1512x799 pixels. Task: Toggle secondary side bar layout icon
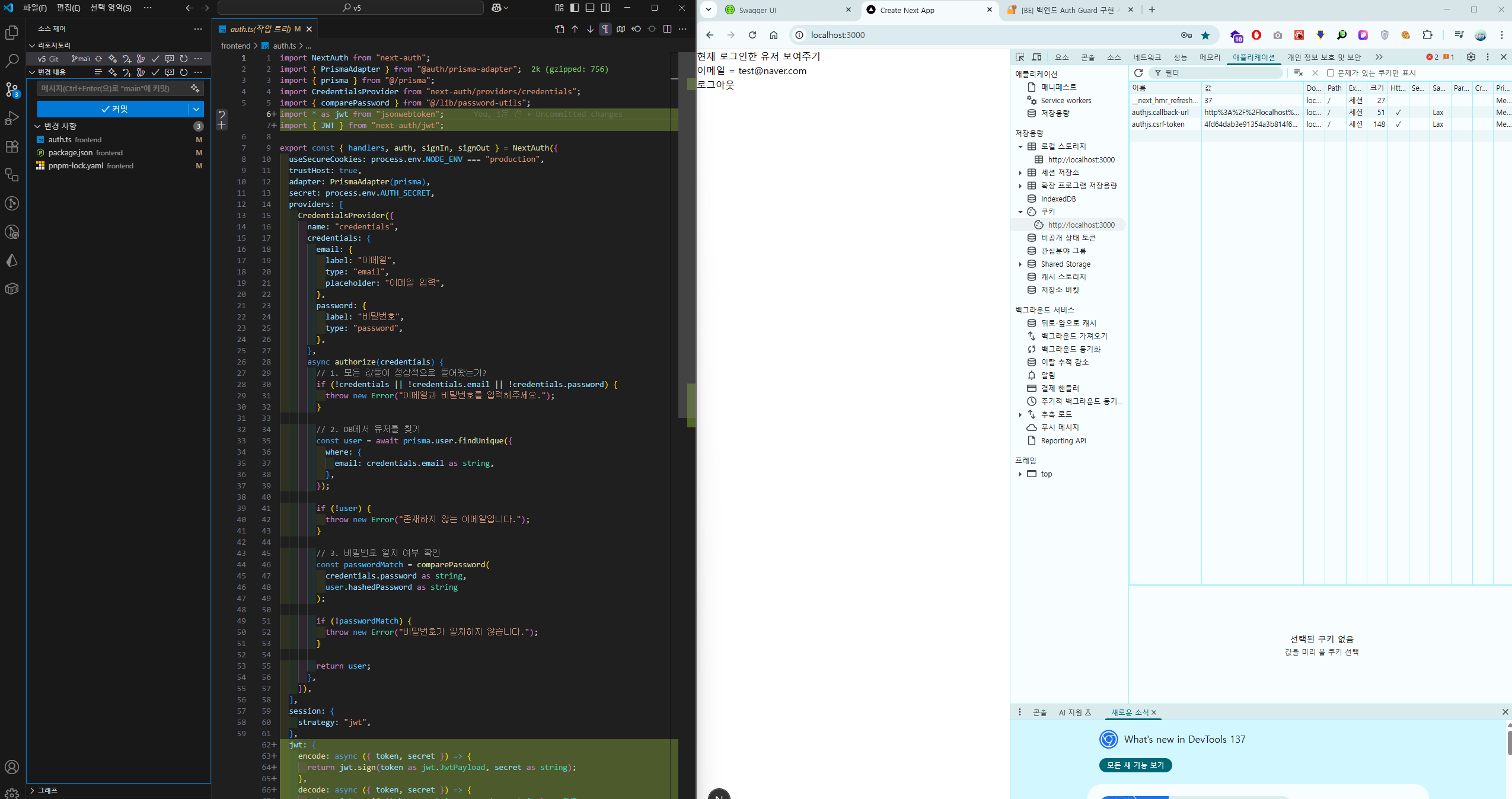[605, 8]
